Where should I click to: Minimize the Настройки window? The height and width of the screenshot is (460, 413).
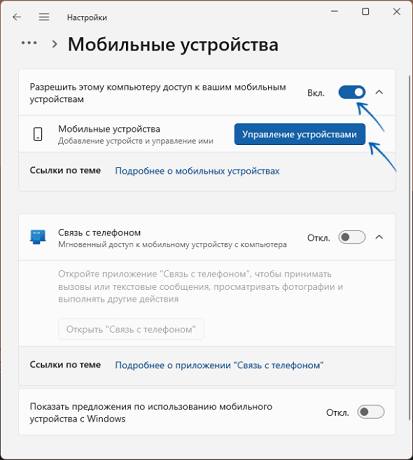[335, 11]
